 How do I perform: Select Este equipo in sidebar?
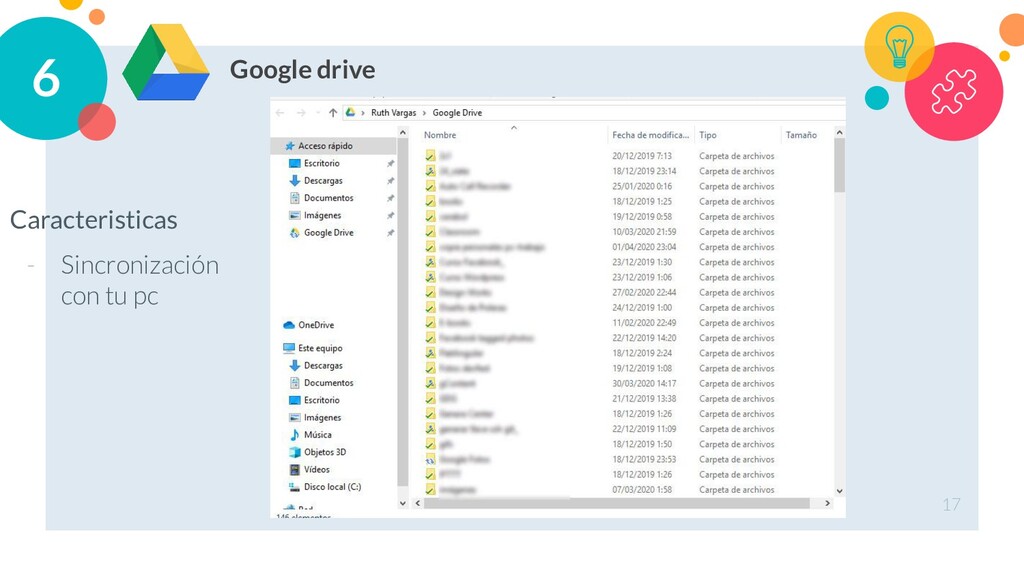(x=320, y=348)
